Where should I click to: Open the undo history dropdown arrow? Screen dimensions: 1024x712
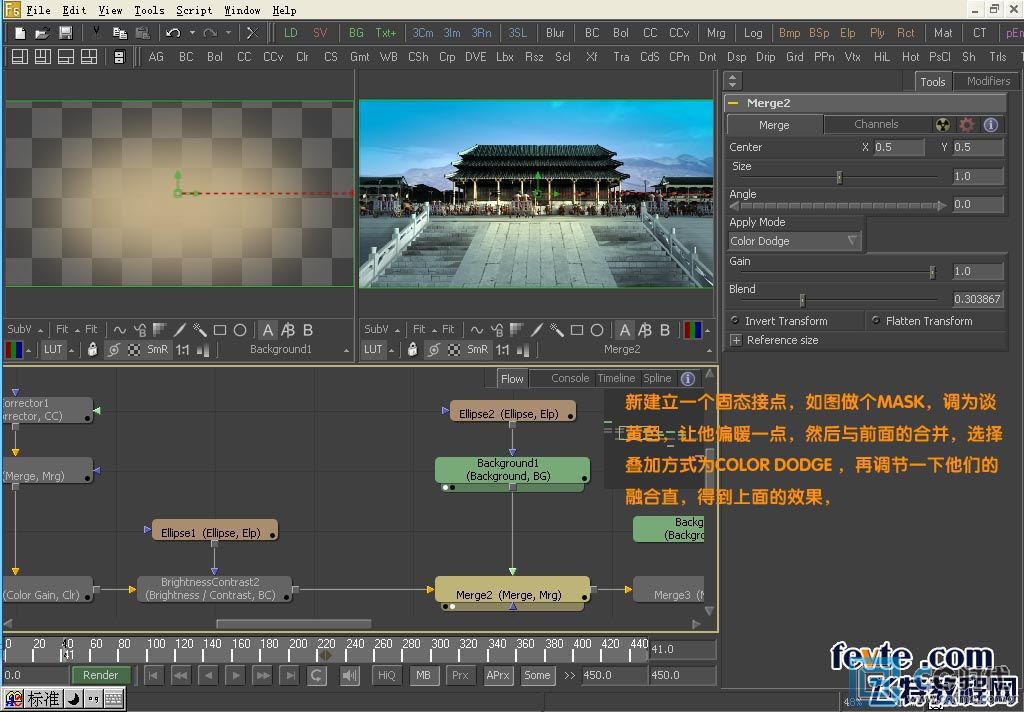point(192,33)
